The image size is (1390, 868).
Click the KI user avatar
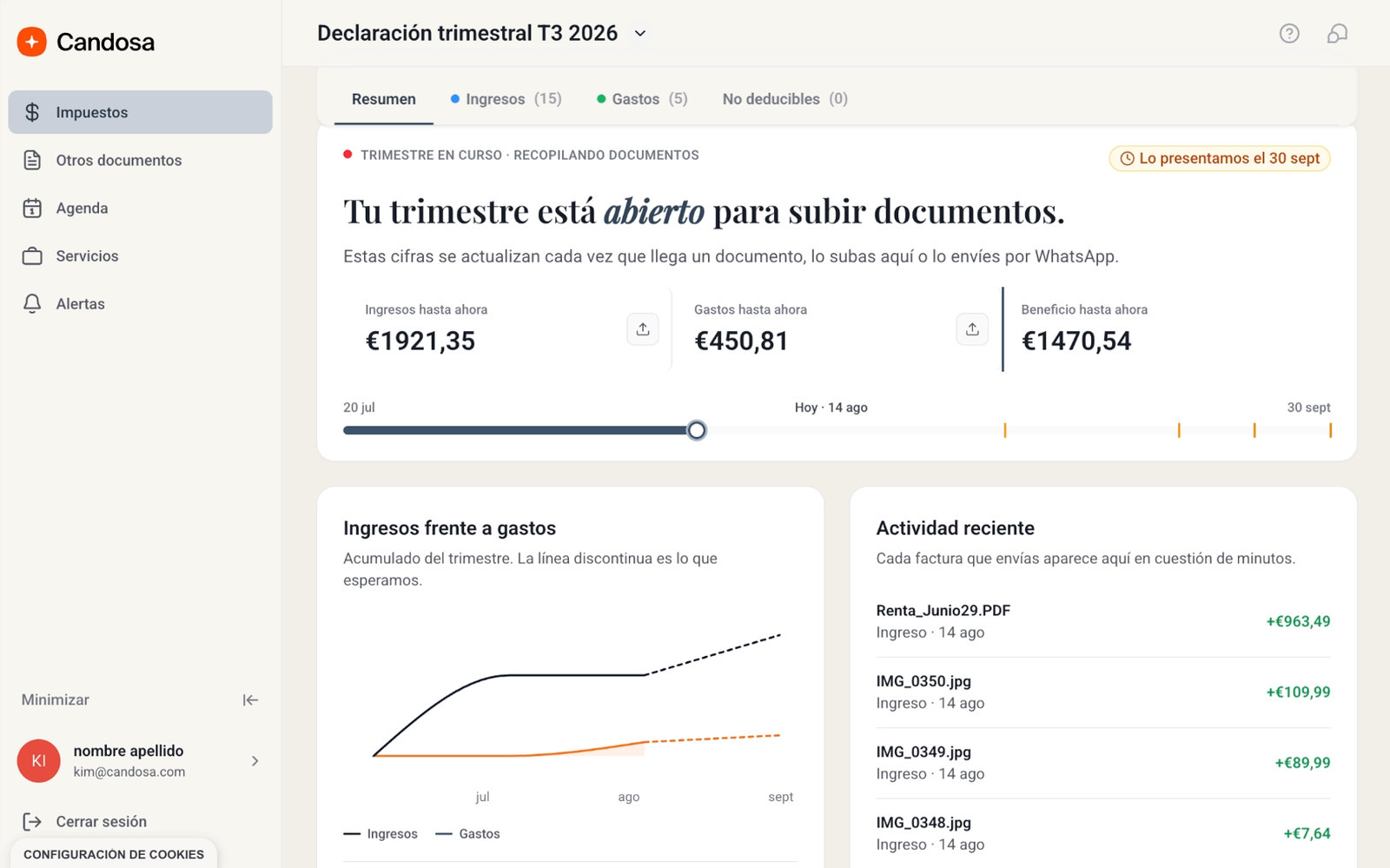click(38, 761)
